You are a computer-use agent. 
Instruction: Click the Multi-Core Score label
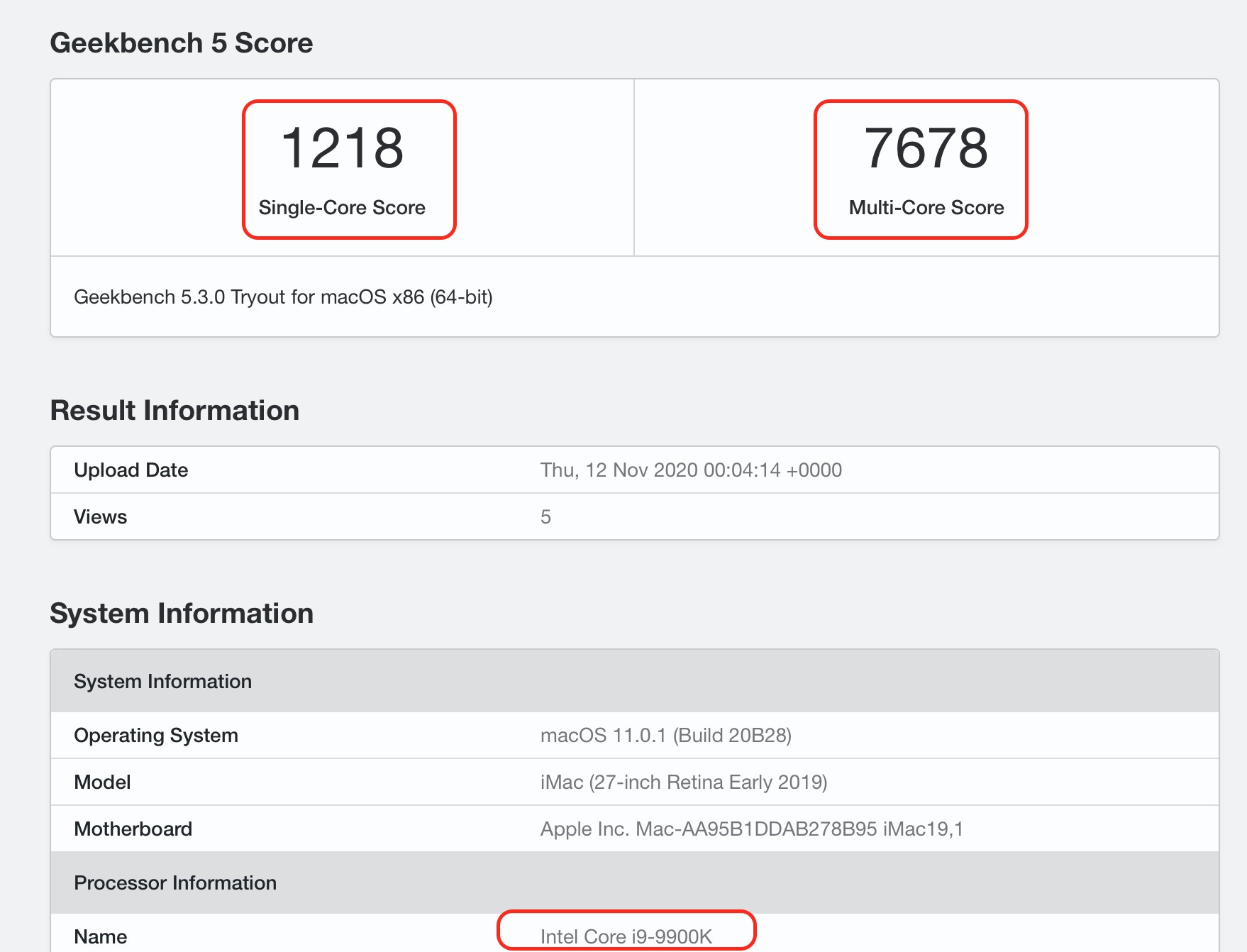[926, 207]
